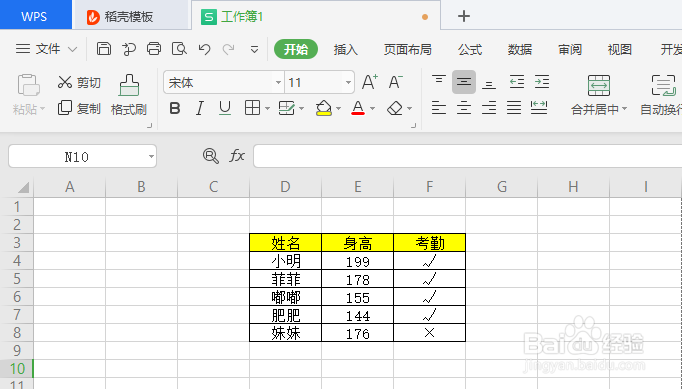
Task: Click the Print icon
Action: tap(154, 49)
